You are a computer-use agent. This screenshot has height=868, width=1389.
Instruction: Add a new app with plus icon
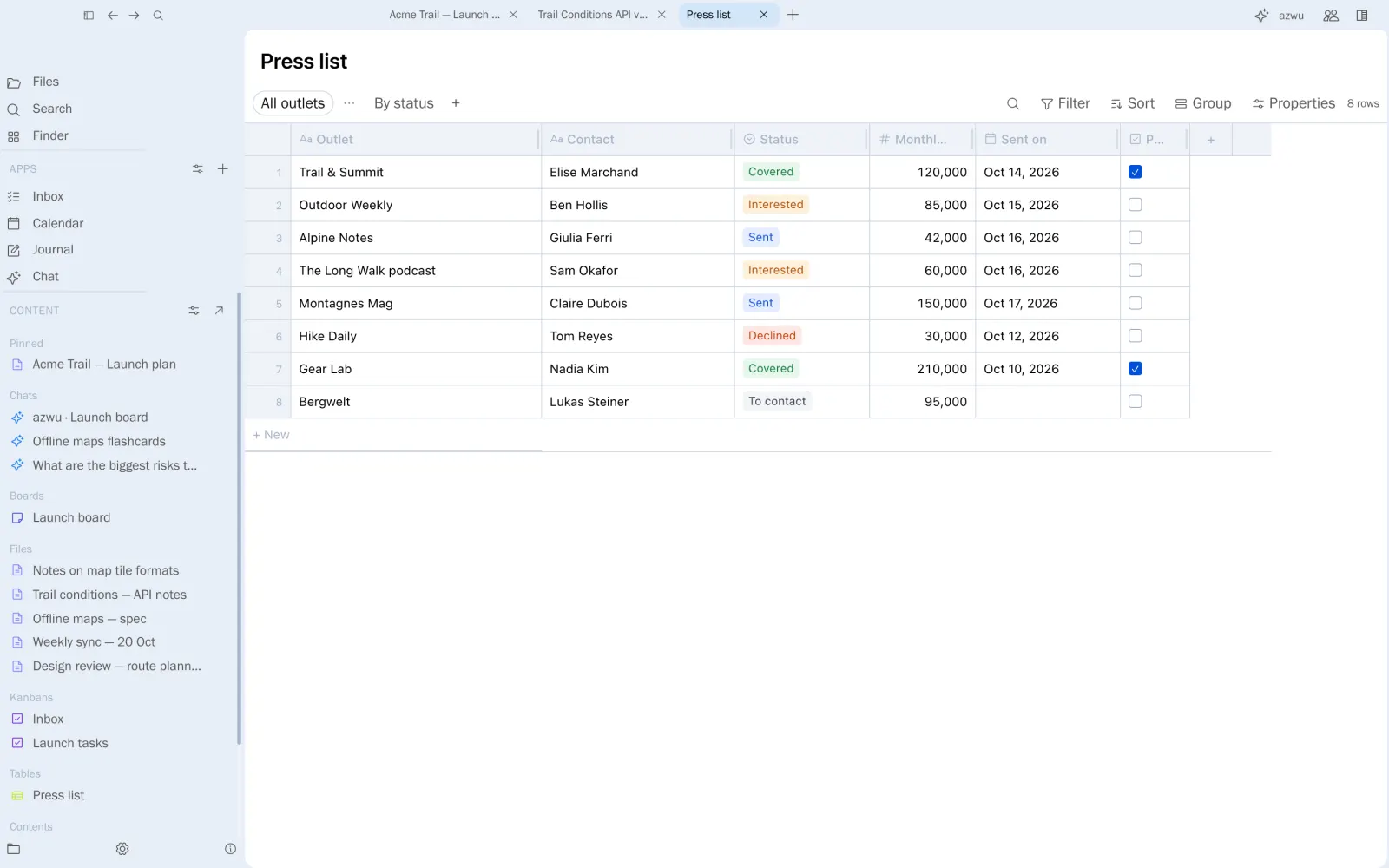click(x=223, y=169)
